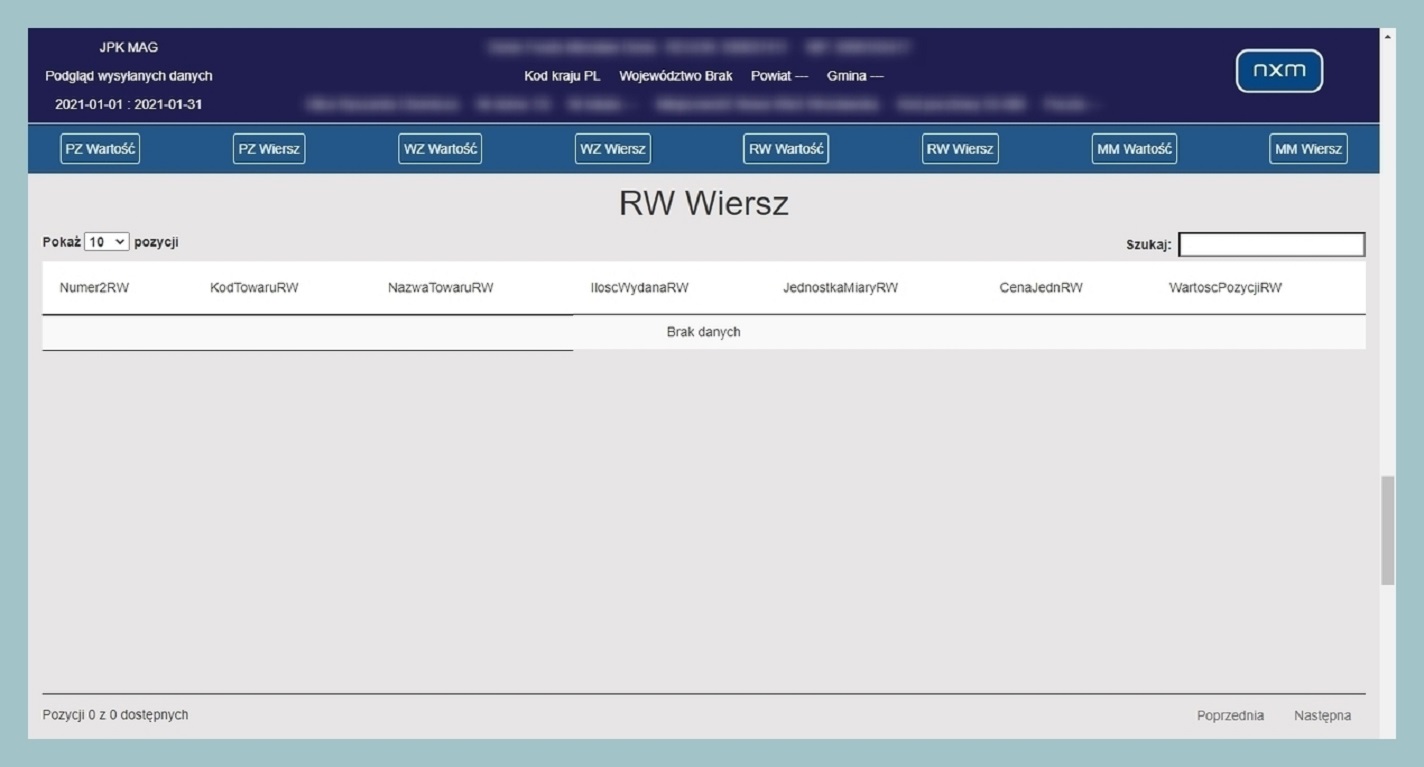Open the WZ Wiersz view
This screenshot has width=1424, height=767.
pos(612,148)
